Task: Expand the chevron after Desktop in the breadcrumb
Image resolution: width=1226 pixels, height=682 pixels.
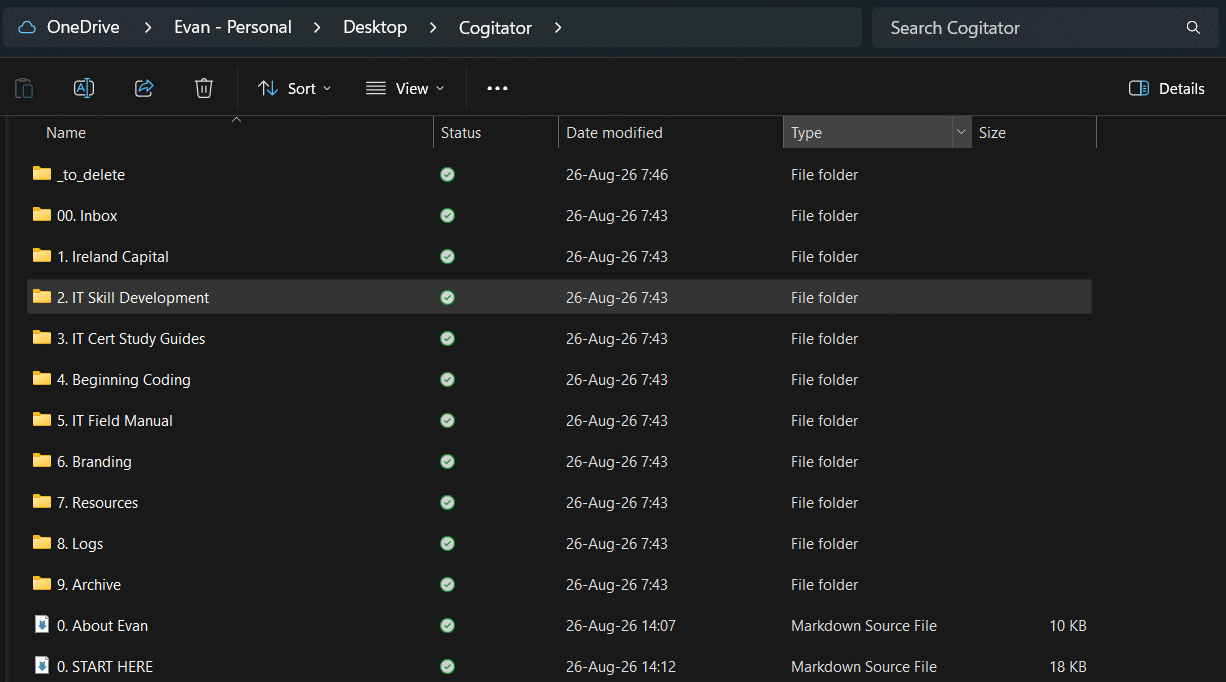Action: pyautogui.click(x=433, y=28)
